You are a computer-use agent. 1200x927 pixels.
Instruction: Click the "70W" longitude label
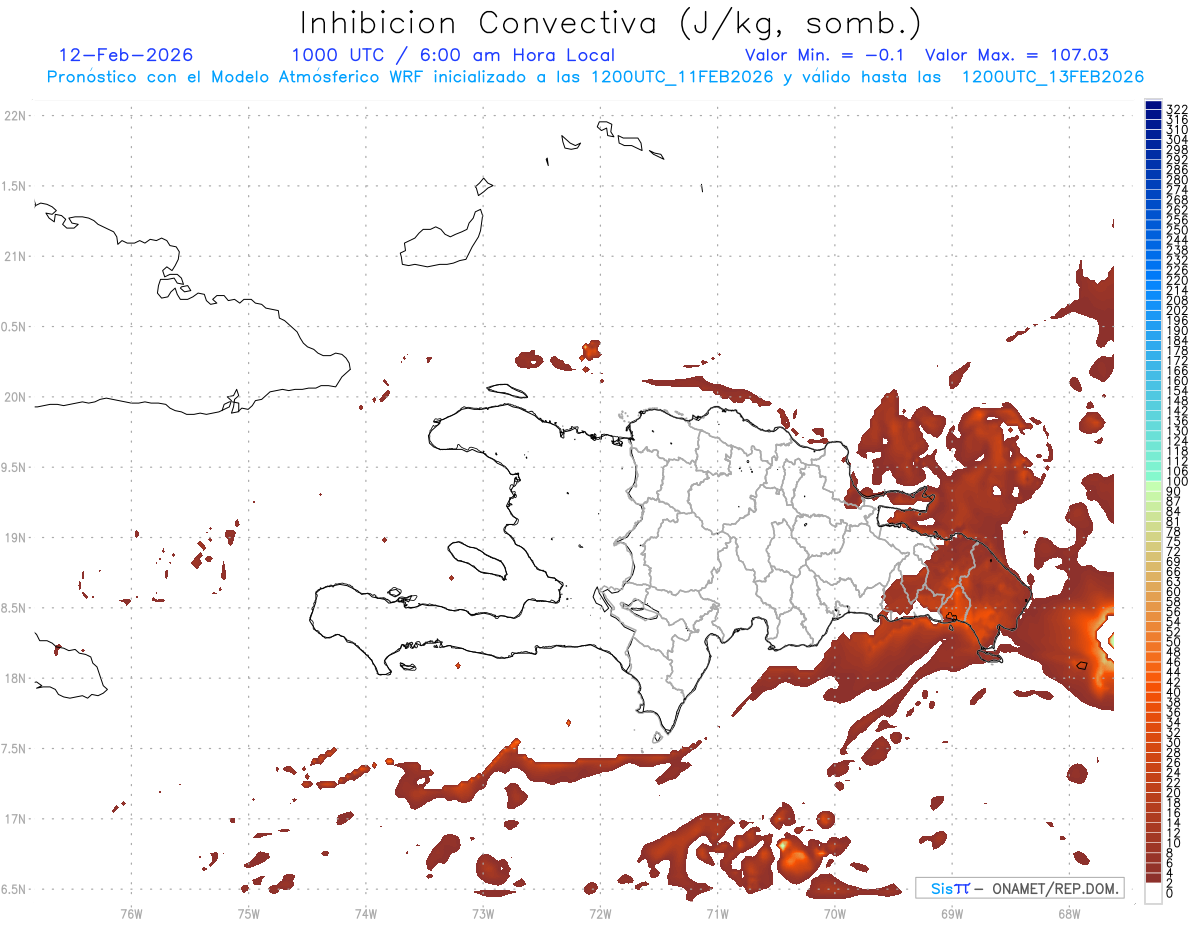pyautogui.click(x=834, y=913)
